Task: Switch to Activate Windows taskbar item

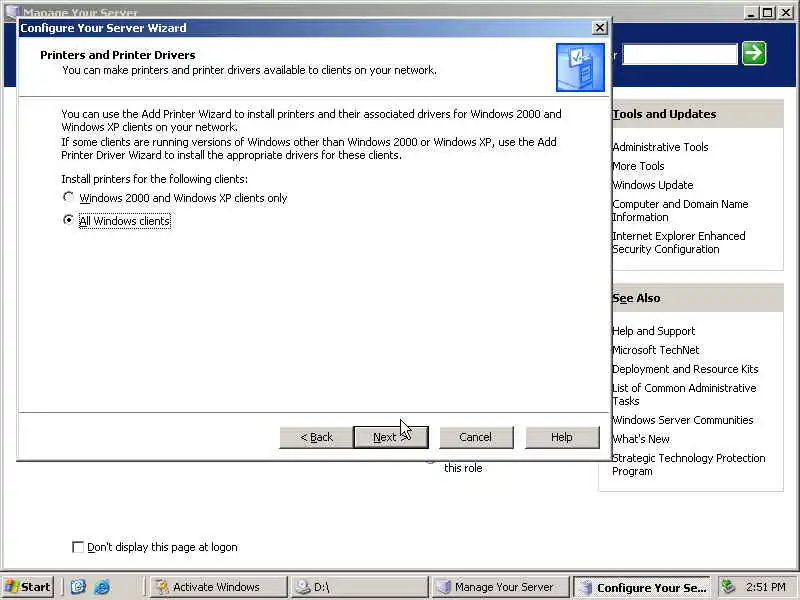Action: [x=218, y=587]
